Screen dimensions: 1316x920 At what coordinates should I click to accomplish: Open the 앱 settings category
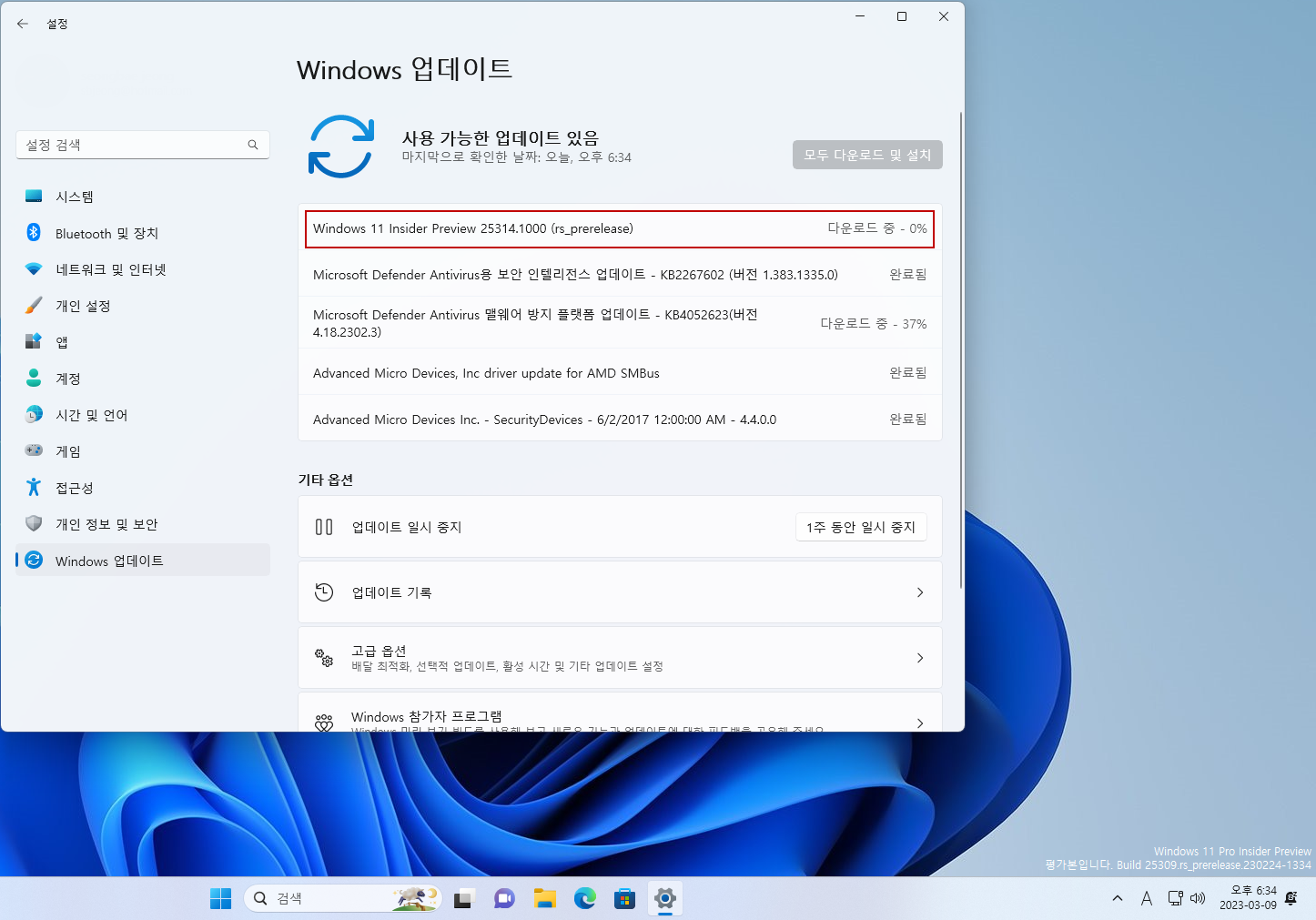(143, 342)
